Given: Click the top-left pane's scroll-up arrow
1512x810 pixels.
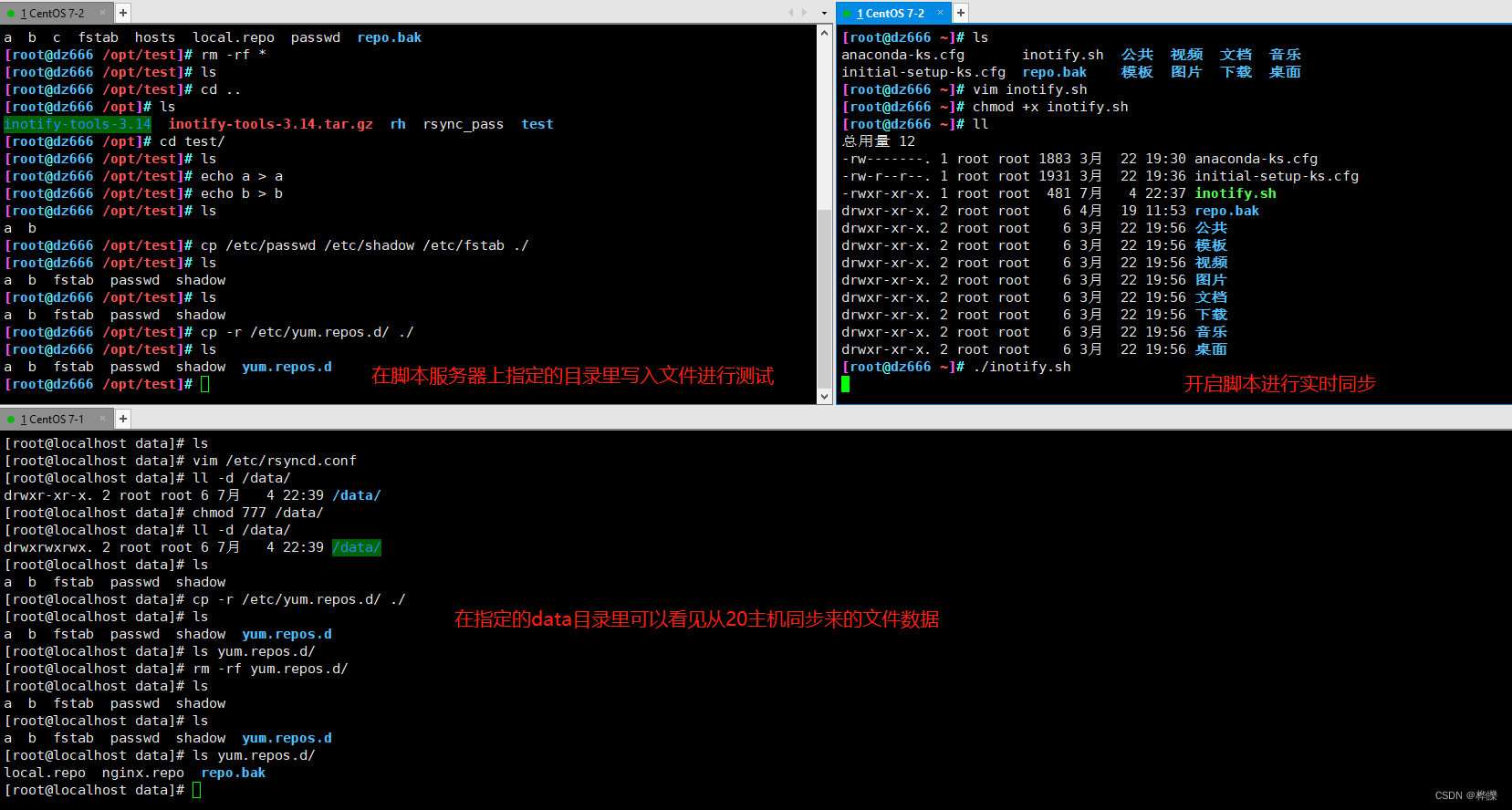Looking at the screenshot, I should click(x=825, y=33).
